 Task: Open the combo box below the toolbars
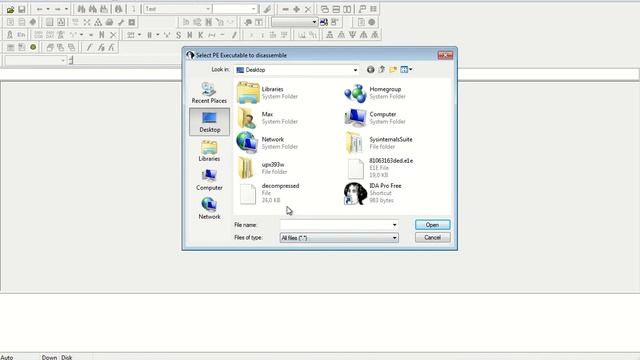pos(35,60)
